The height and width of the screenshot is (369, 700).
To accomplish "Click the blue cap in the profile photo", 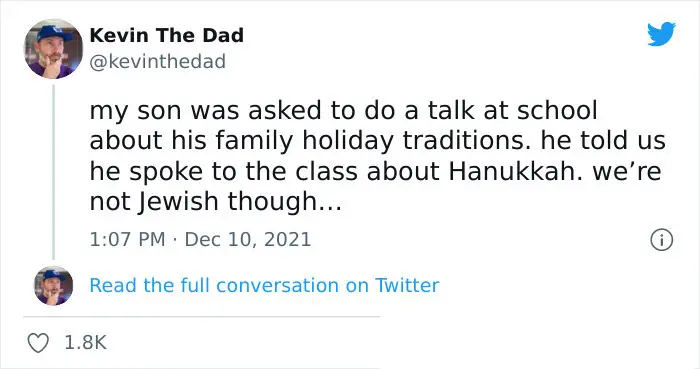I will 54,33.
